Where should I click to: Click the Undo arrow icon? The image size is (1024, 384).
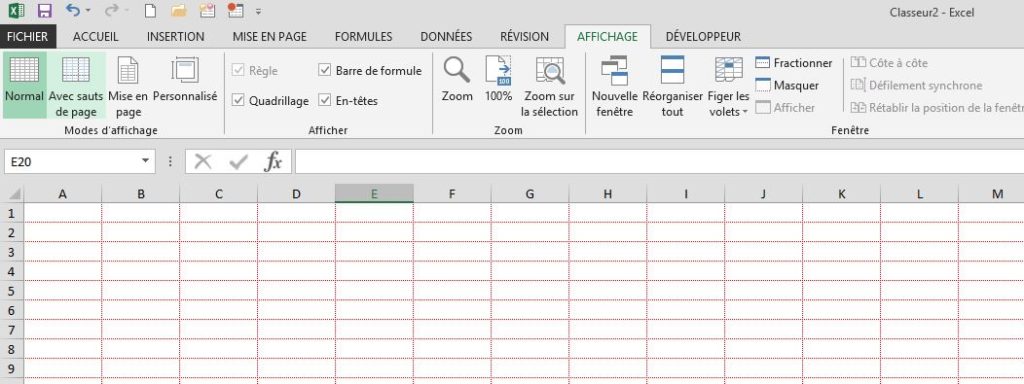[x=73, y=10]
